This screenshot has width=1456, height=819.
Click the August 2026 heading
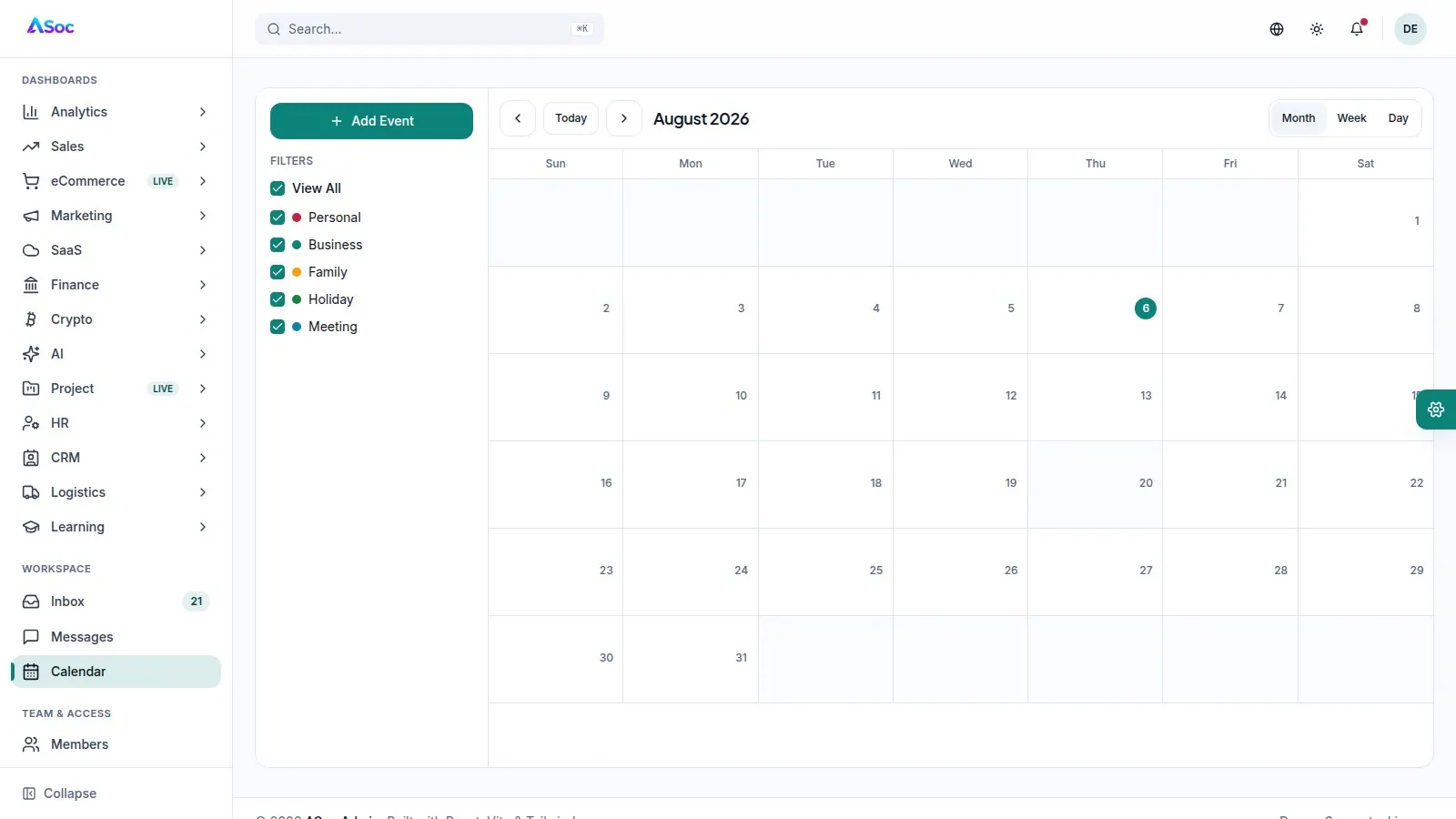tap(701, 119)
